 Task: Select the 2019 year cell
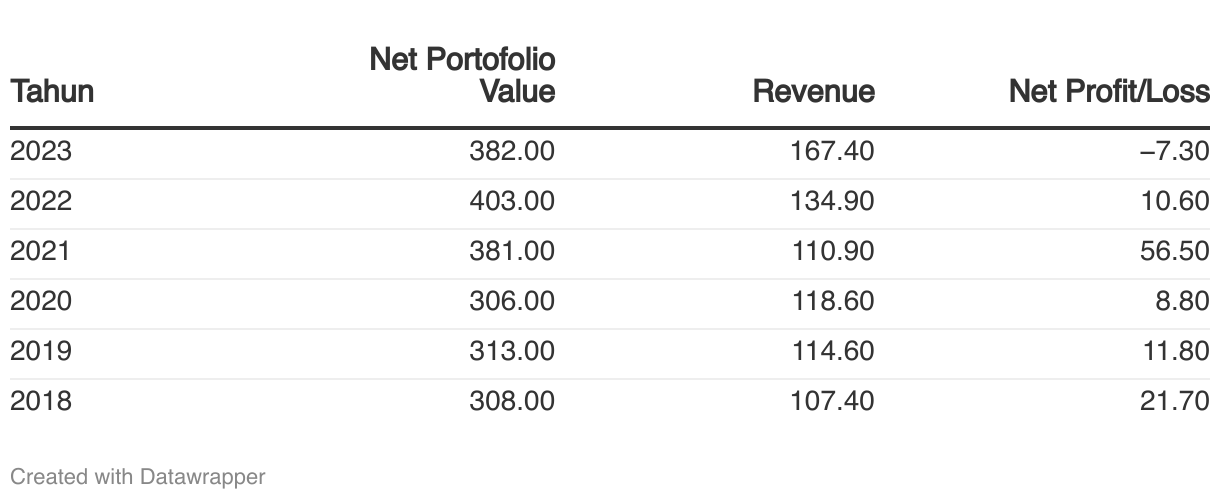tap(41, 352)
